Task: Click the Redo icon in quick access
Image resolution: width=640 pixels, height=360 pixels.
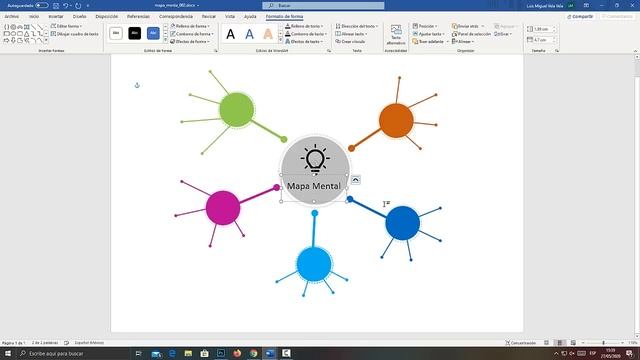Action: pos(78,6)
